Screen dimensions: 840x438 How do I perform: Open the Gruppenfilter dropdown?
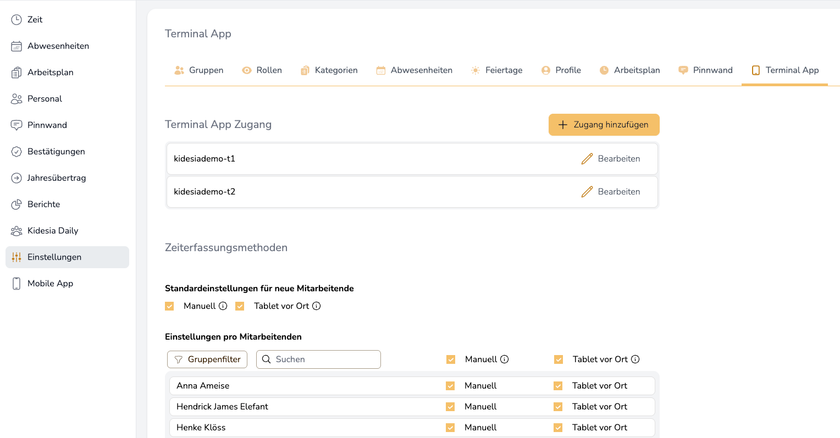[x=207, y=359]
